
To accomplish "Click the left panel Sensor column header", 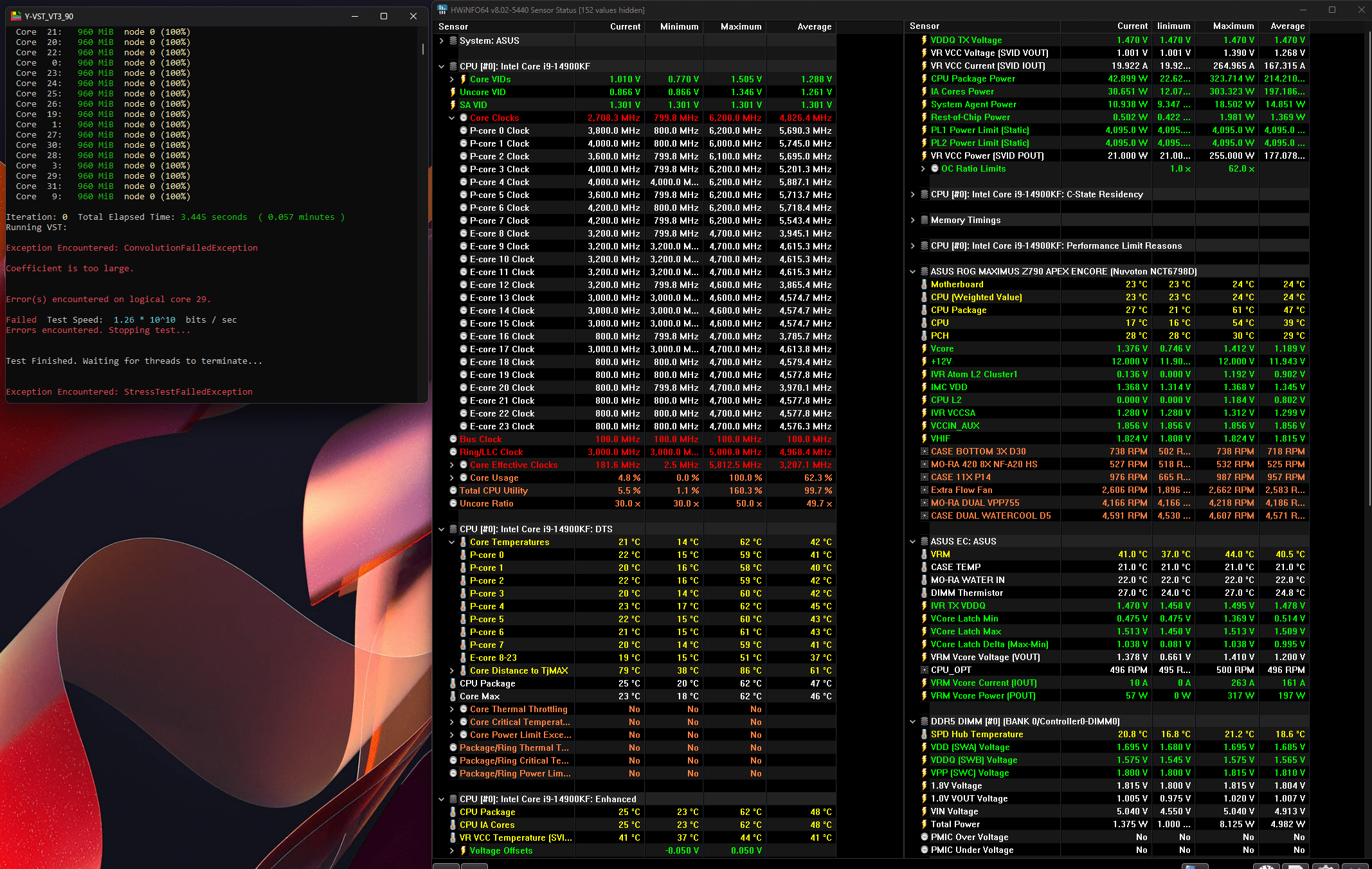I will (504, 26).
